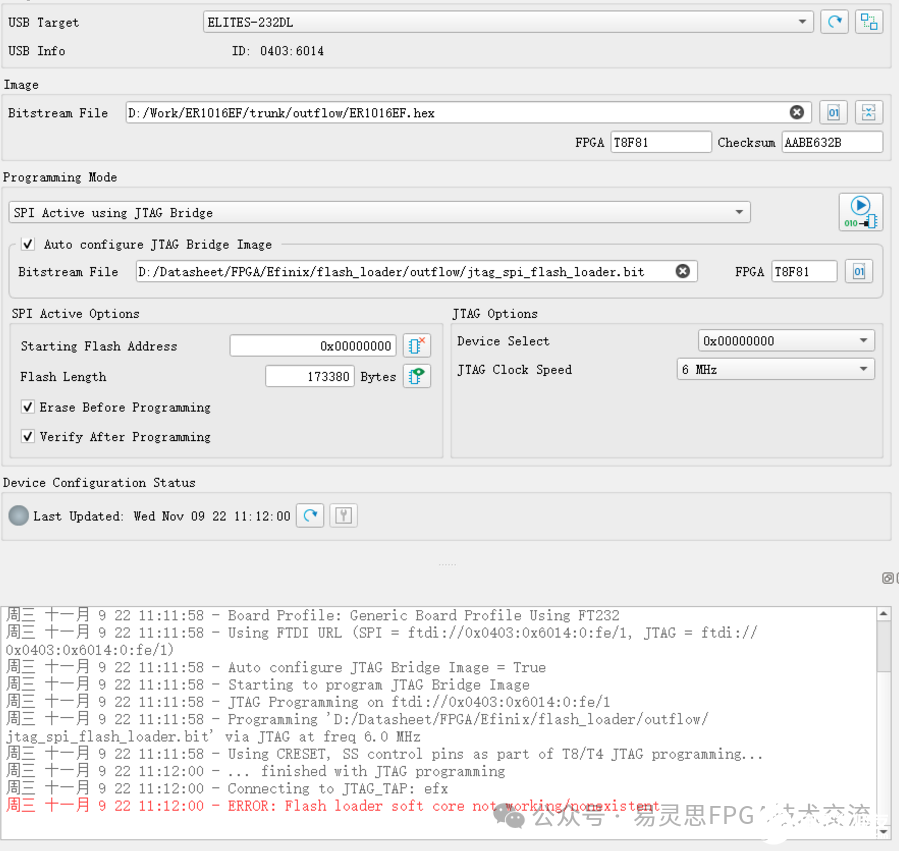
Task: Browse for the JTAG Bridge bitstream file
Action: pyautogui.click(x=859, y=271)
